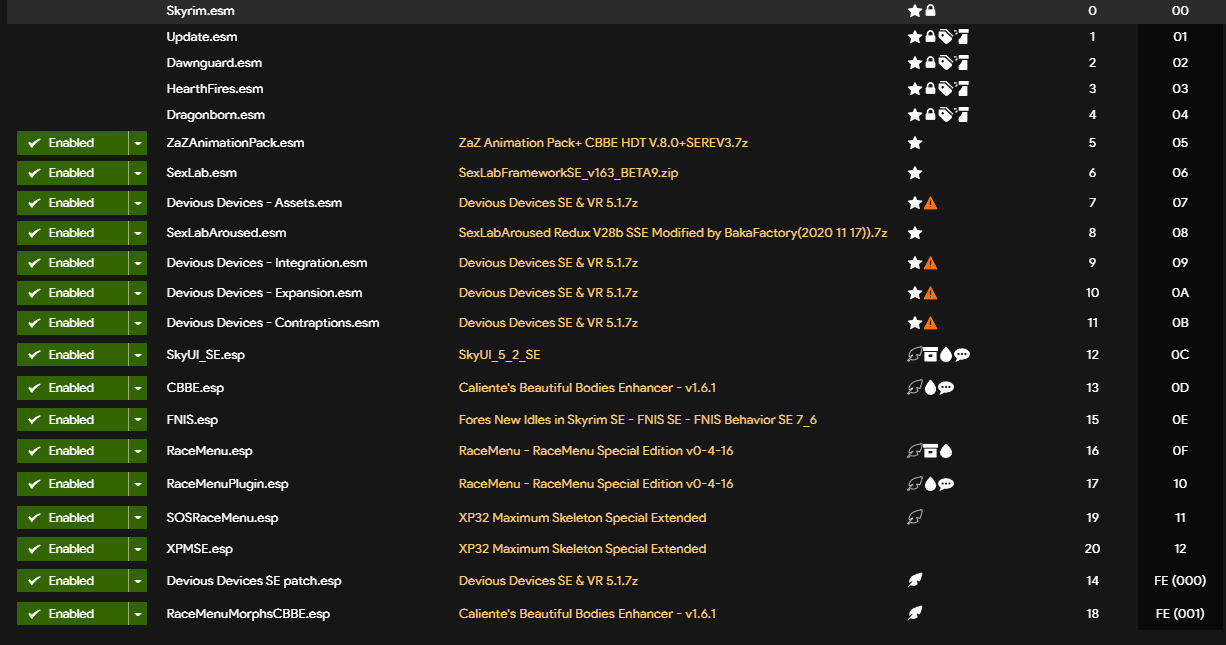1226x645 pixels.
Task: Click the lock icon on Update.esm row
Action: coord(930,37)
